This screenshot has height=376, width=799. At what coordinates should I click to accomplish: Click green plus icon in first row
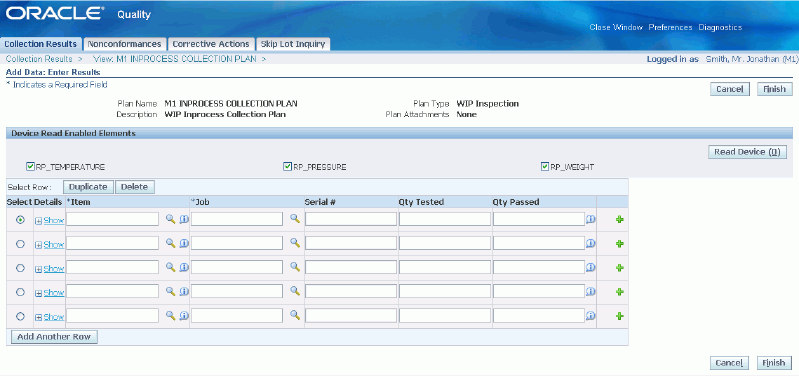(x=620, y=220)
